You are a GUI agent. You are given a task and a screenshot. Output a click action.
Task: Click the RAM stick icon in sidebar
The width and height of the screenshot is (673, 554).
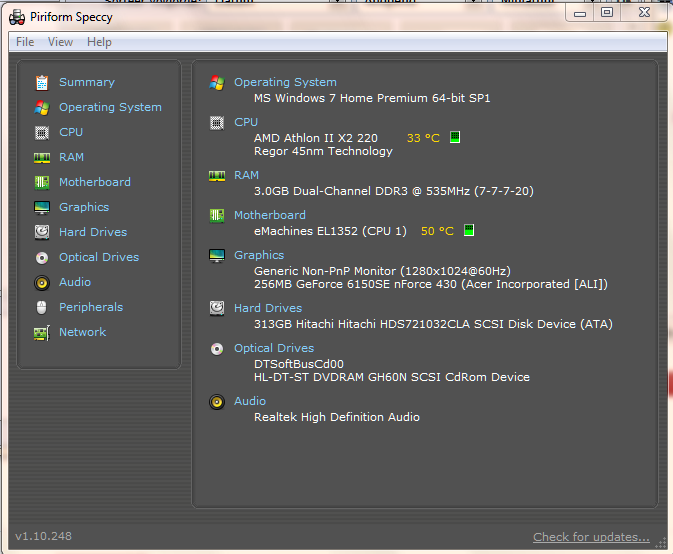tap(42, 157)
